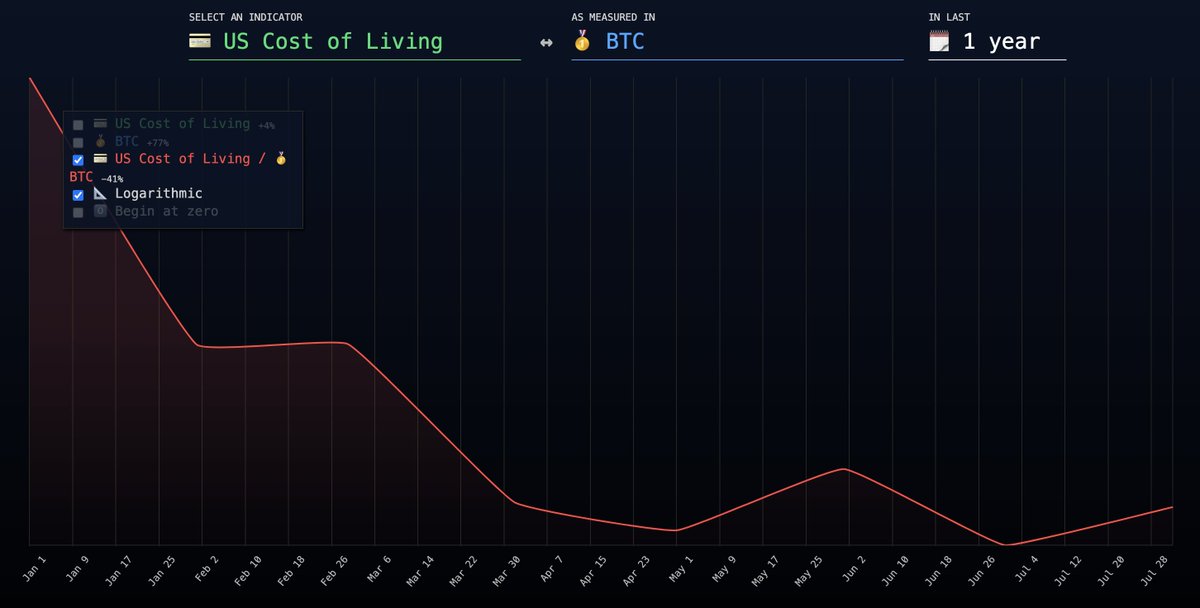The width and height of the screenshot is (1200, 608).
Task: Click the chart line lowest point near Jun 26
Action: [1008, 545]
